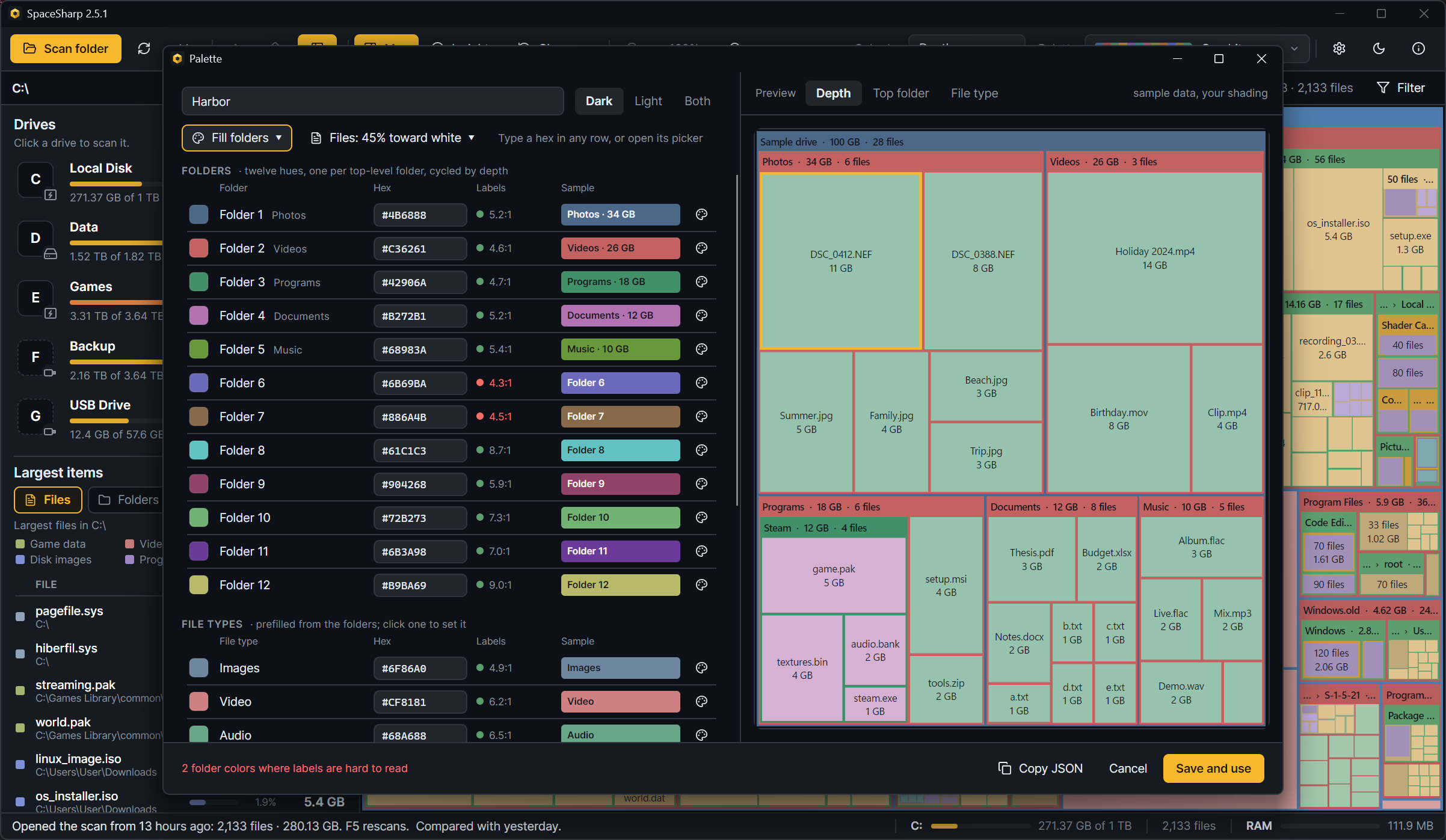Open the Fill folders dropdown
The width and height of the screenshot is (1446, 840).
[237, 138]
